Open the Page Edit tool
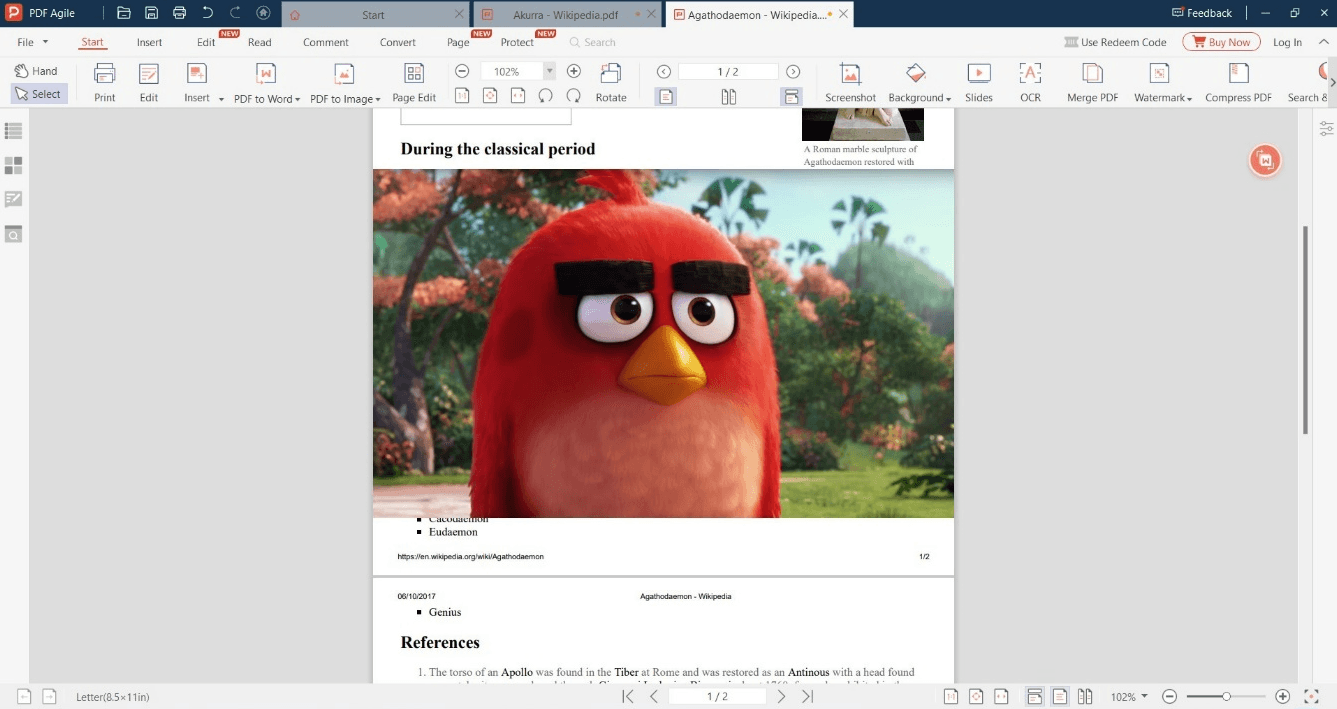The image size is (1337, 709). 414,82
